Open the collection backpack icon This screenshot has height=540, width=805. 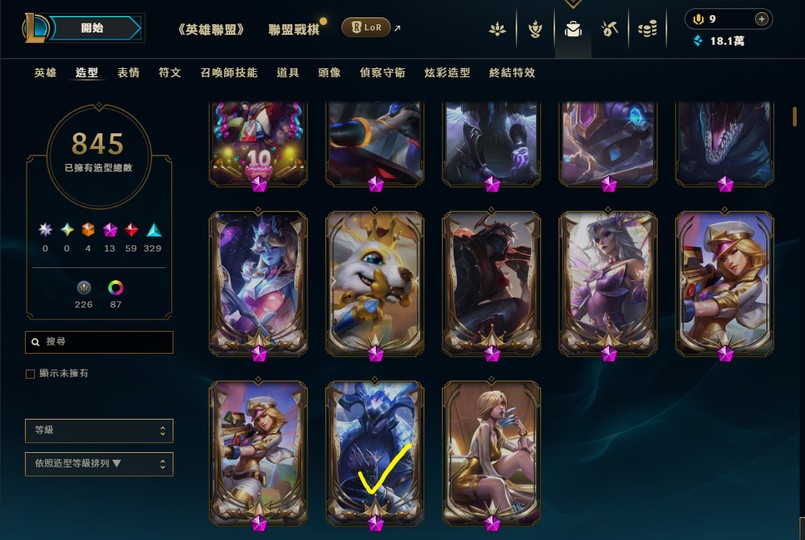tap(573, 30)
